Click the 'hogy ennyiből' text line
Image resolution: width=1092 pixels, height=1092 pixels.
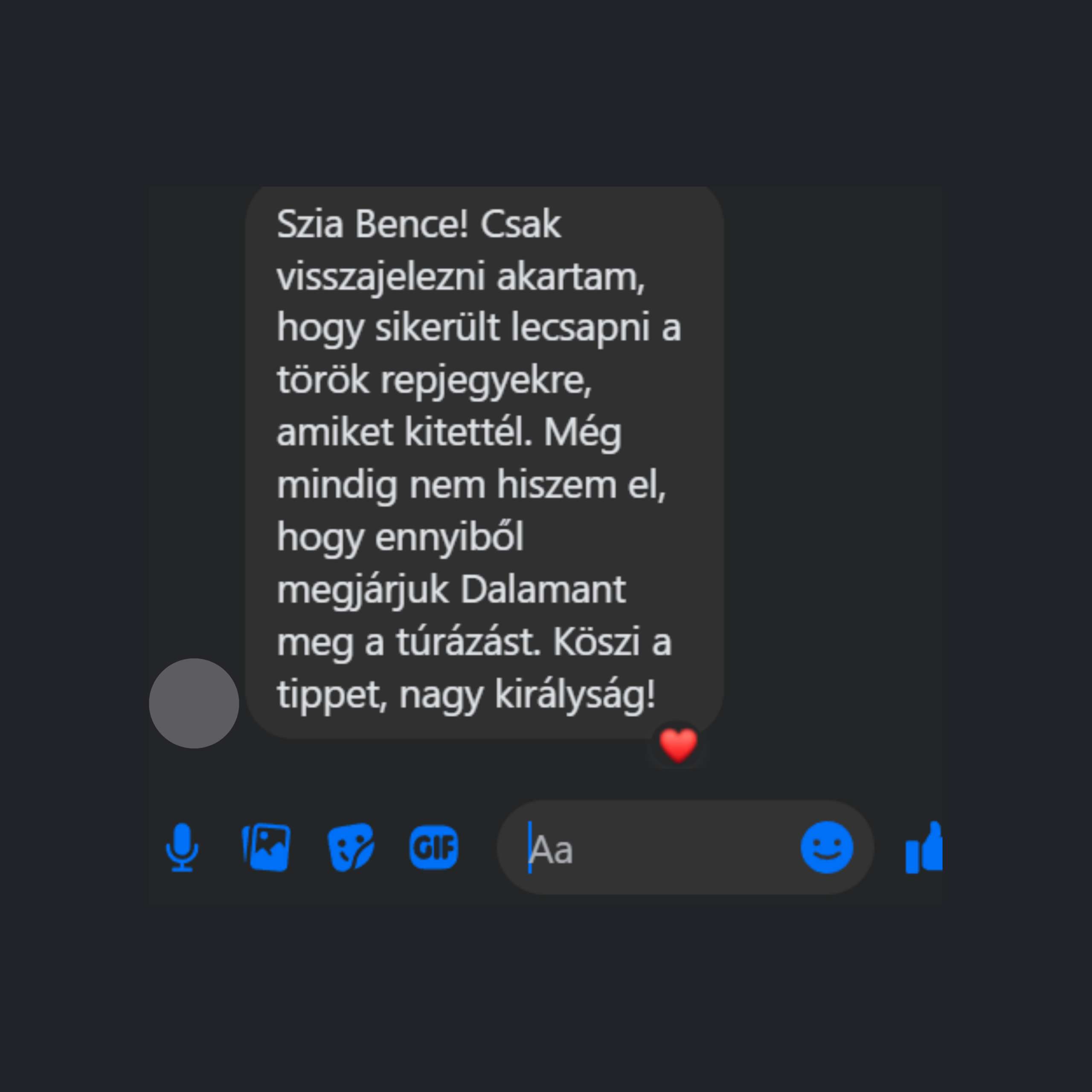click(x=400, y=537)
